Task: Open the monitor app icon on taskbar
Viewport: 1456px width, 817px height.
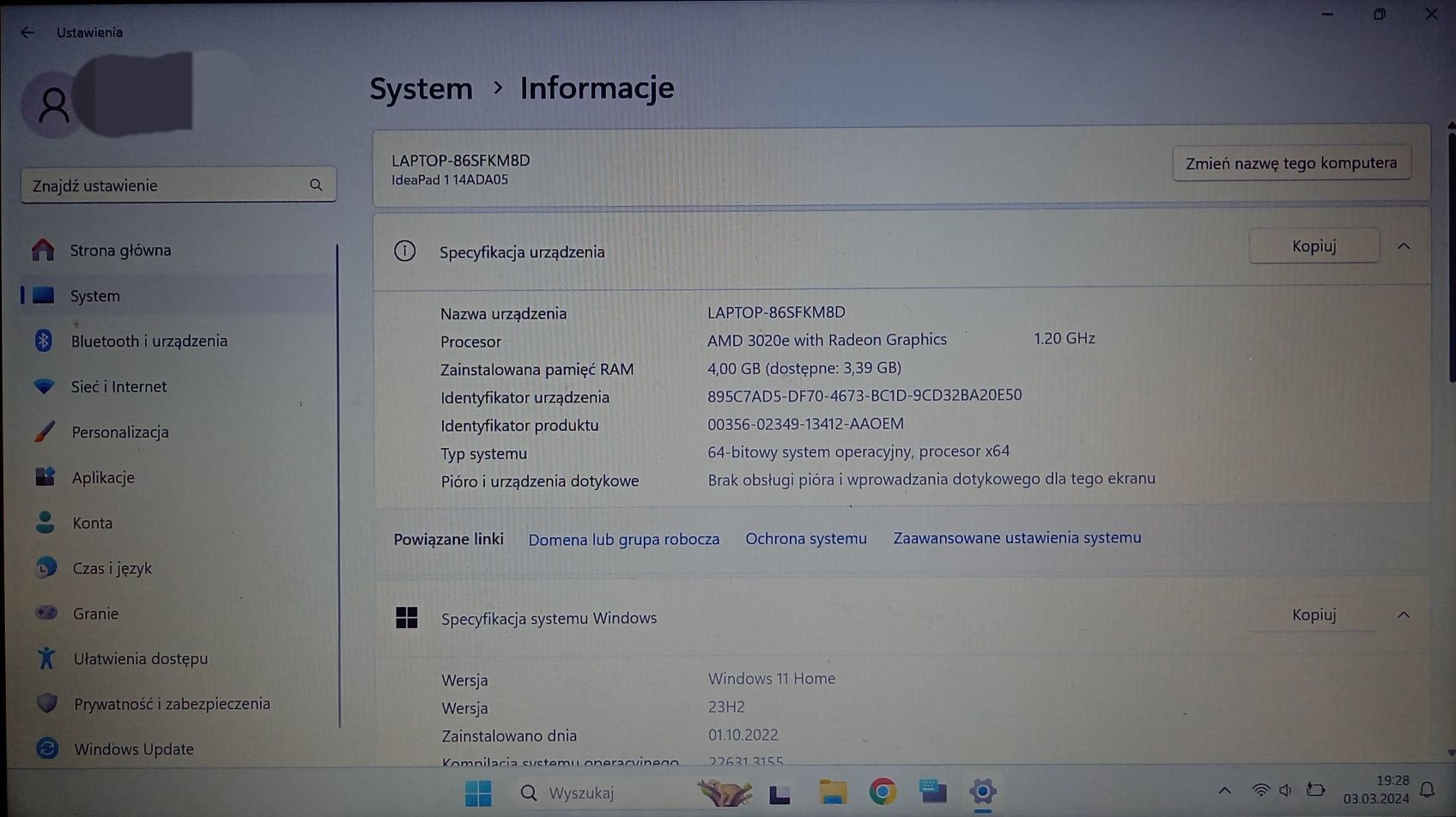Action: (932, 791)
